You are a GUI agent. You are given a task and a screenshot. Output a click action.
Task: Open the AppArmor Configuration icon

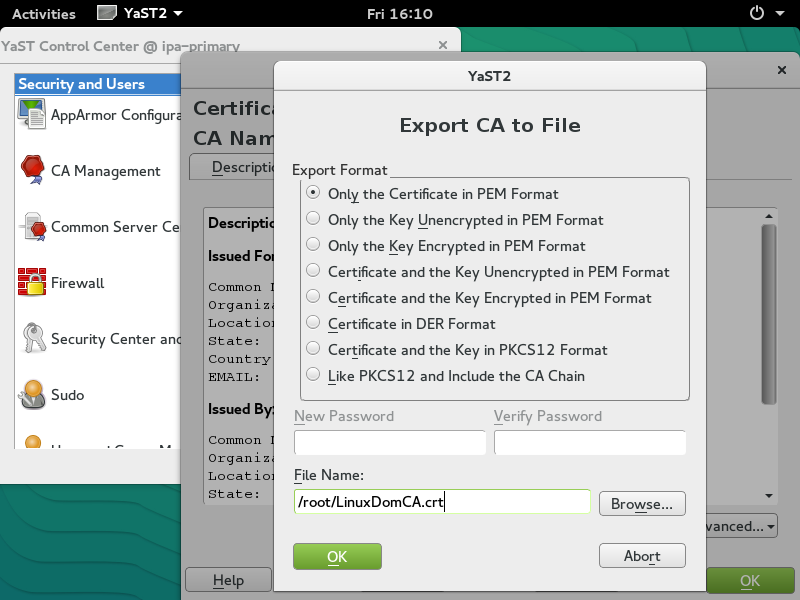coord(32,114)
